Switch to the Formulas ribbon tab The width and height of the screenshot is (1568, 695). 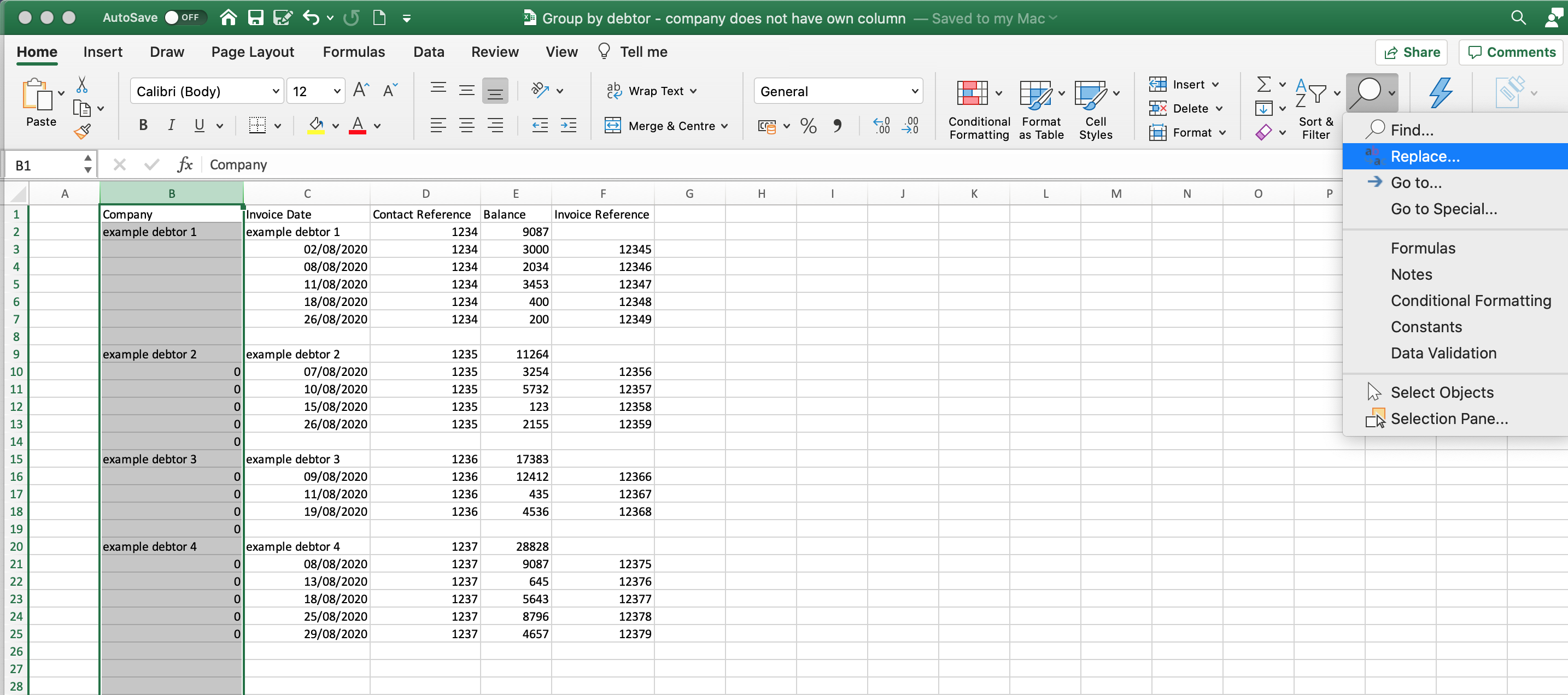pos(354,52)
